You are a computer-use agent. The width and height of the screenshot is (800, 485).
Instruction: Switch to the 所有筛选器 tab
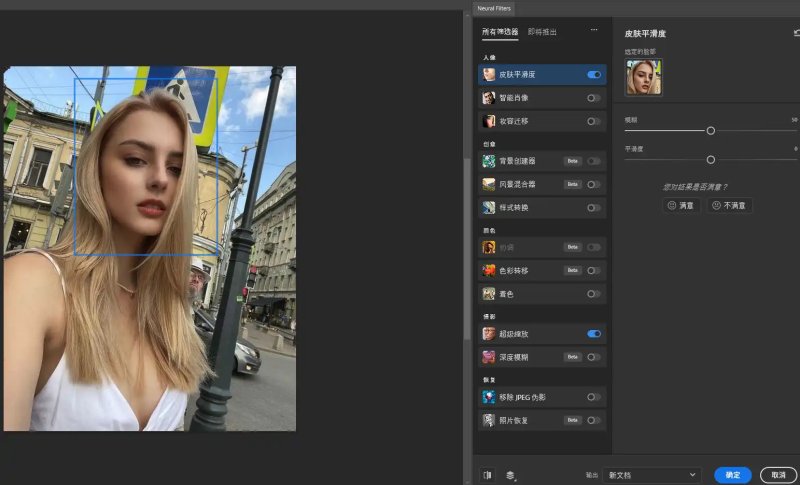(x=500, y=32)
